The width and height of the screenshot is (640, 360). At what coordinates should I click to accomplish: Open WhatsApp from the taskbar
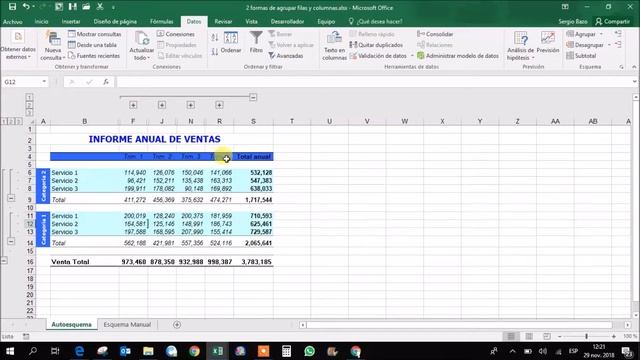click(309, 351)
